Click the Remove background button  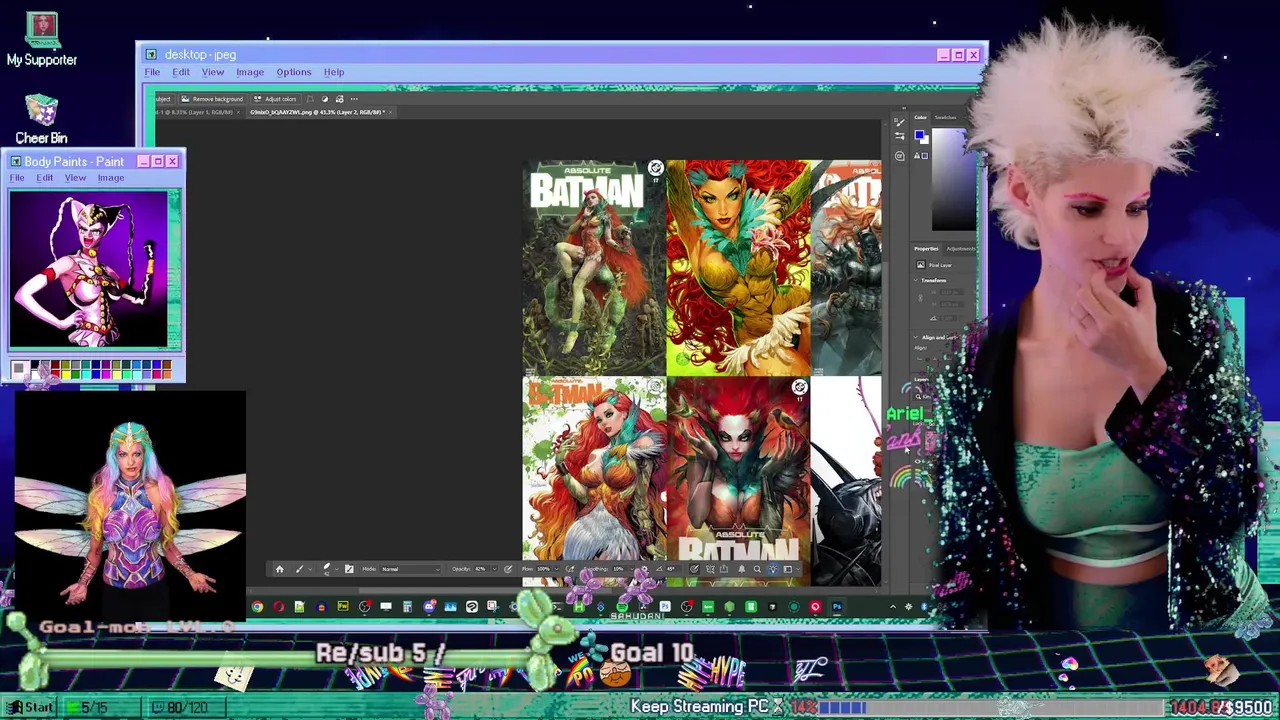213,99
